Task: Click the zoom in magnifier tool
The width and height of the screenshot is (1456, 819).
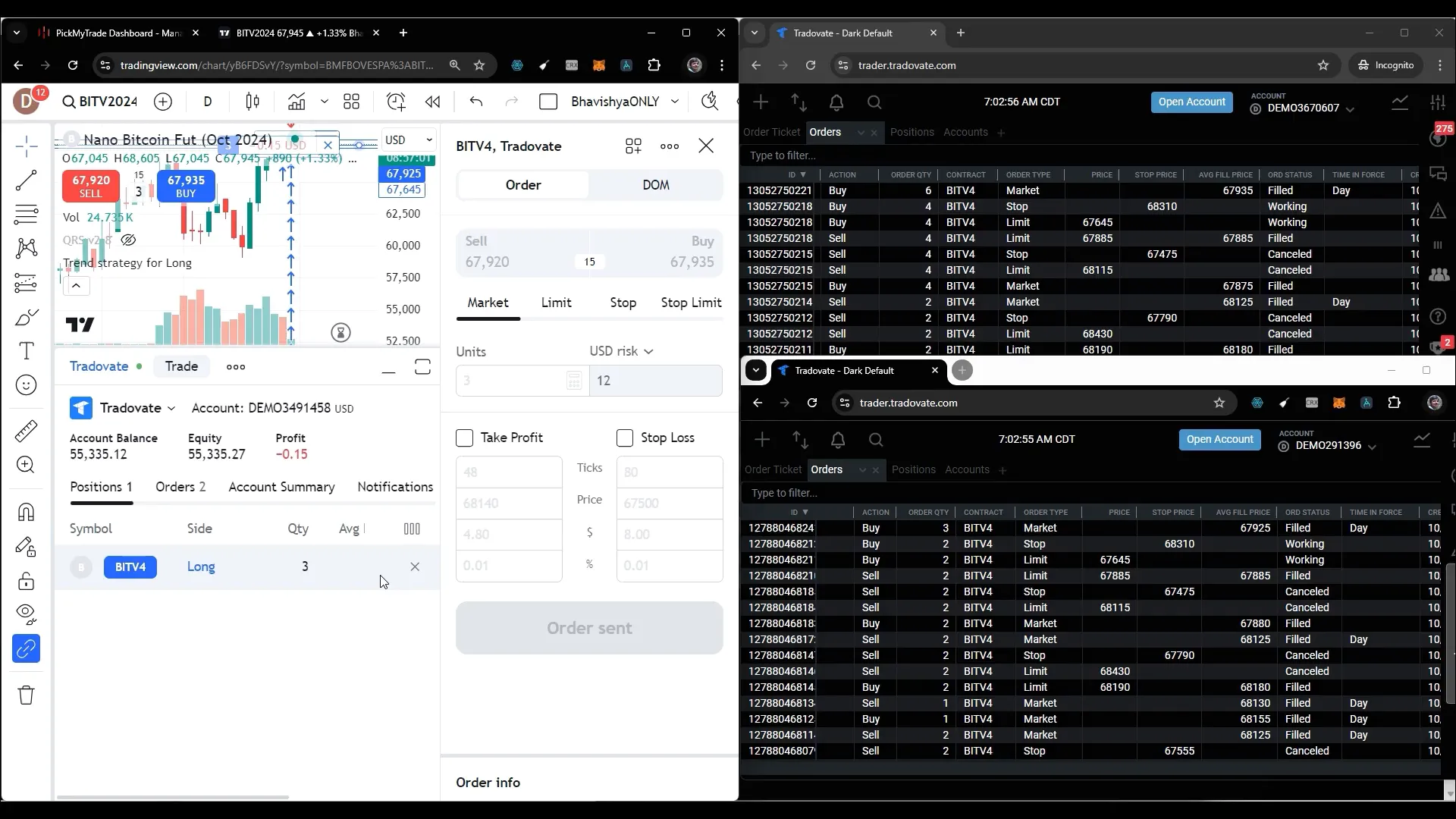Action: tap(27, 465)
